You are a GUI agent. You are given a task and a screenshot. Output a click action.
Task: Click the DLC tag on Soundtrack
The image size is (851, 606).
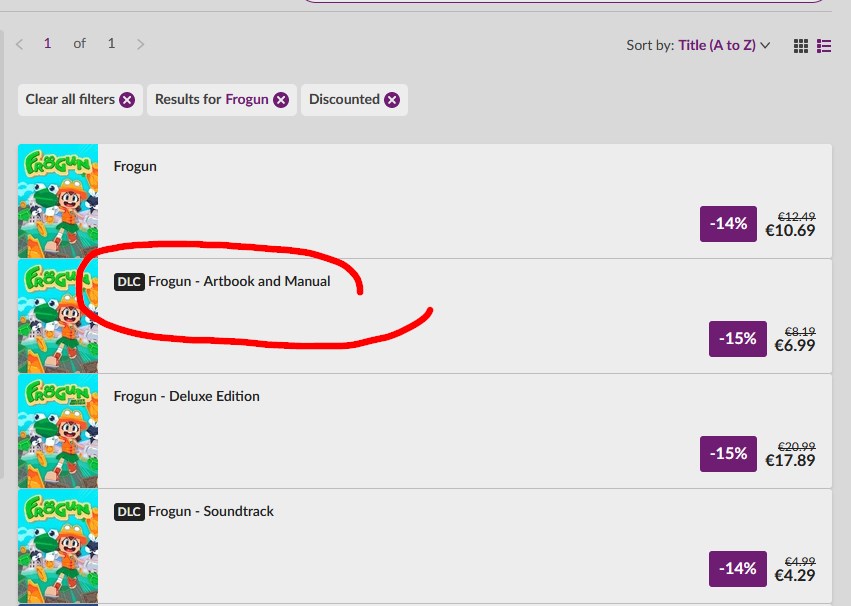pyautogui.click(x=129, y=512)
